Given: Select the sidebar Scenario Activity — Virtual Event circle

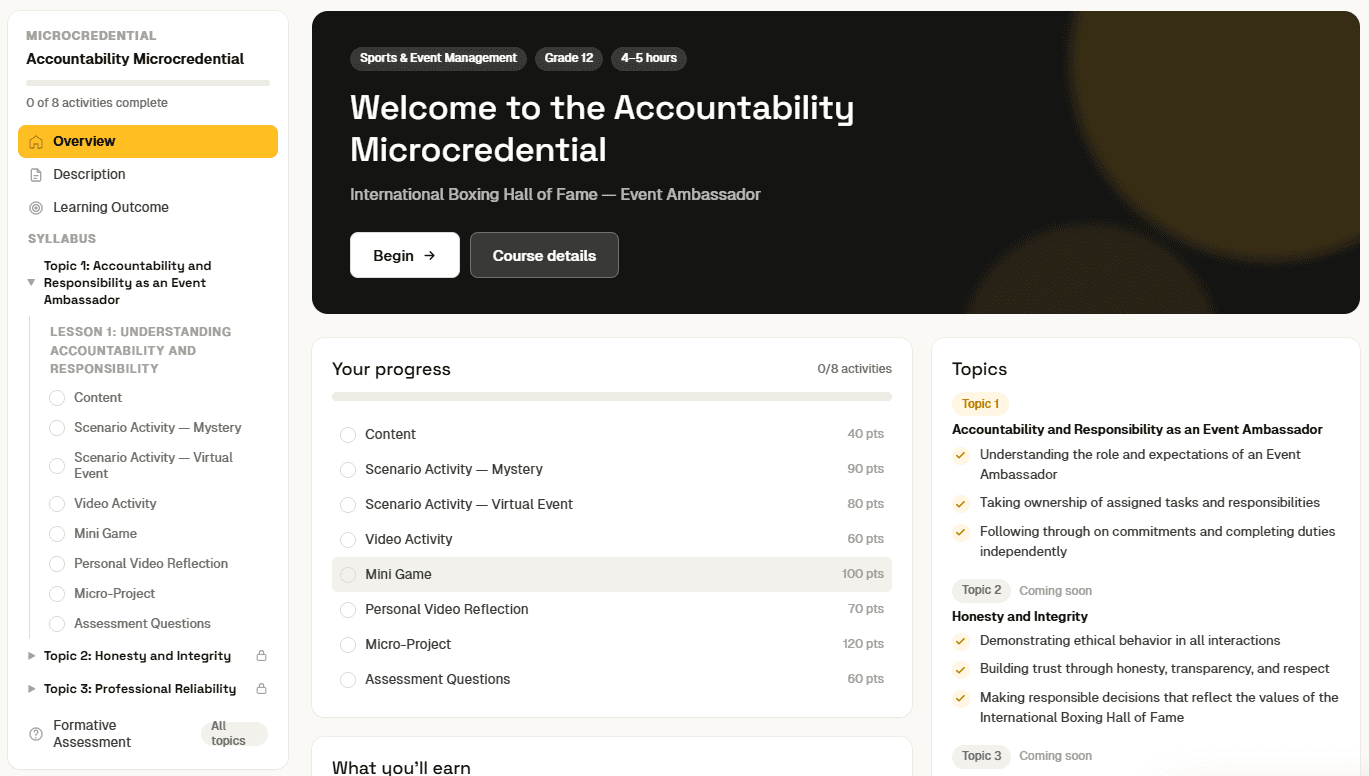Looking at the screenshot, I should (x=57, y=466).
